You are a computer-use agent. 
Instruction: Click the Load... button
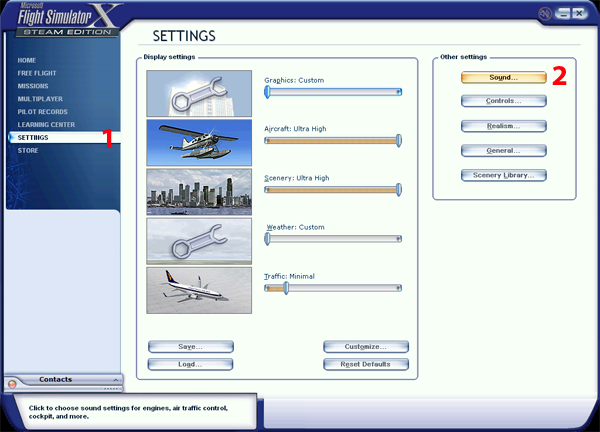(x=191, y=364)
